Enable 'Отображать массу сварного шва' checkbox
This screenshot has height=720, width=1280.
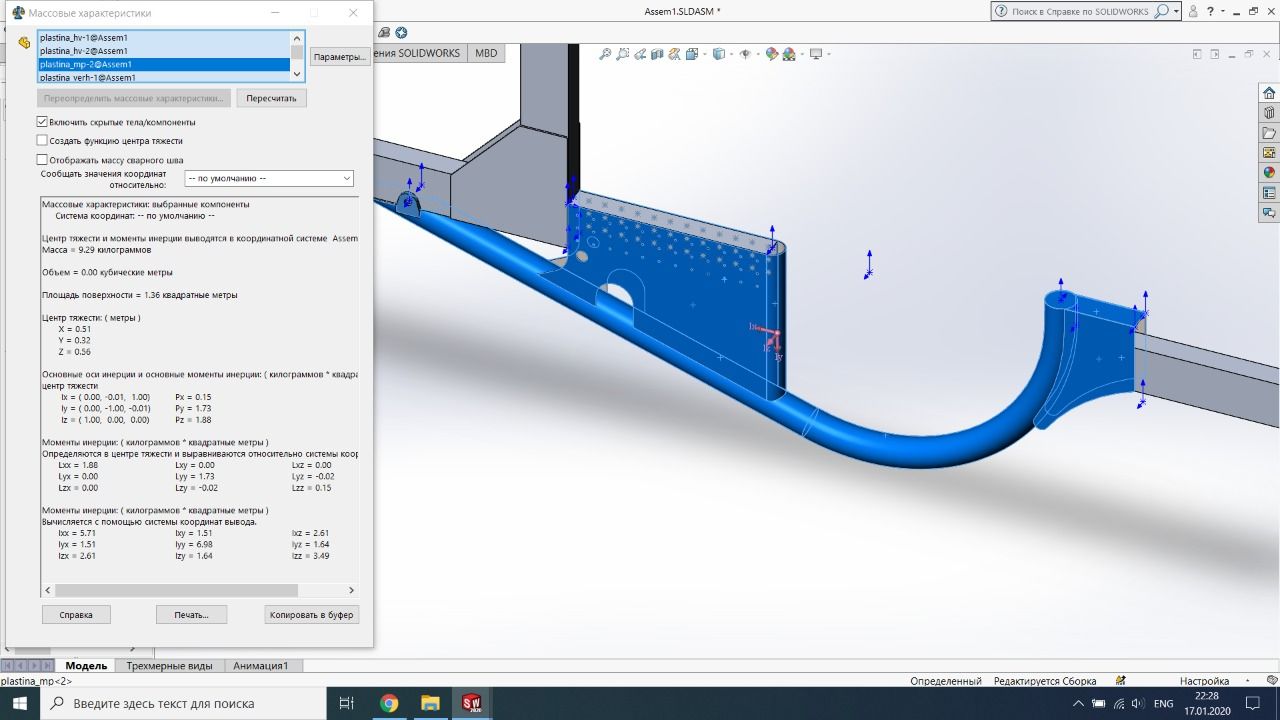click(42, 160)
